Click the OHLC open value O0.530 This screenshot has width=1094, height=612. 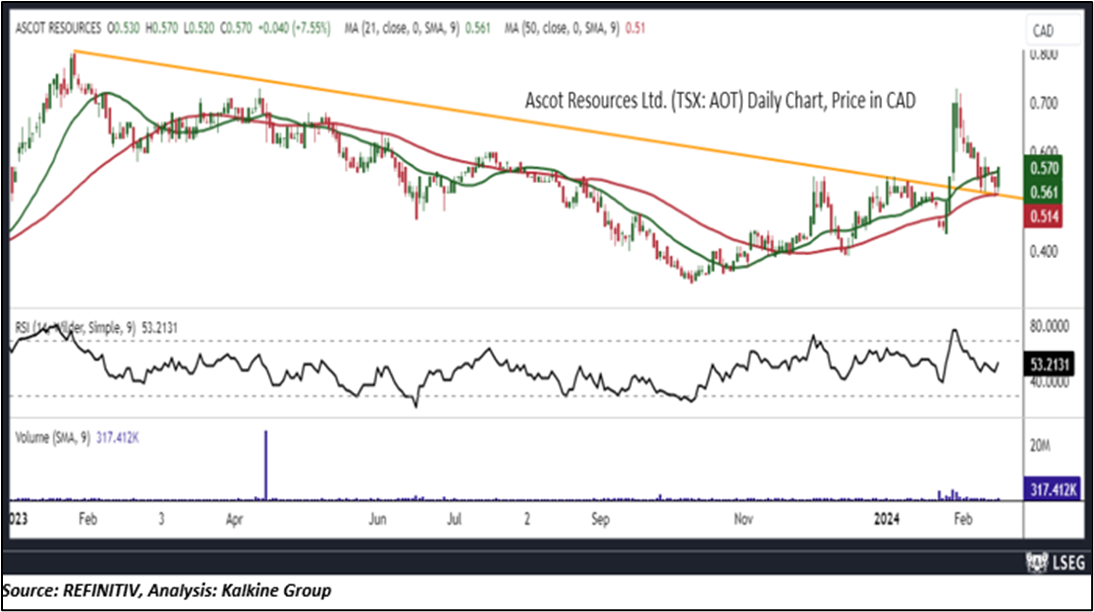123,29
